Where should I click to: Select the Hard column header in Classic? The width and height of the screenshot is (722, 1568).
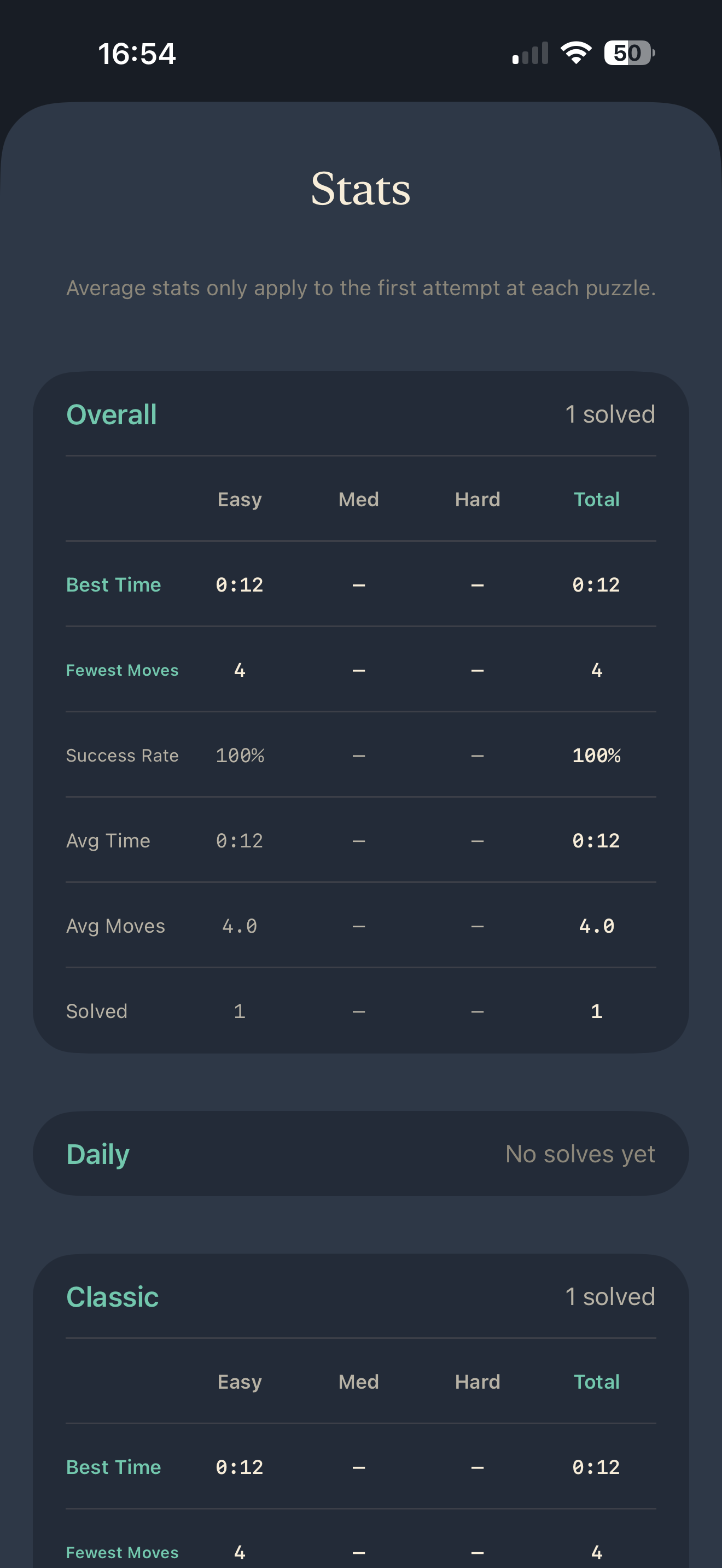(478, 1381)
